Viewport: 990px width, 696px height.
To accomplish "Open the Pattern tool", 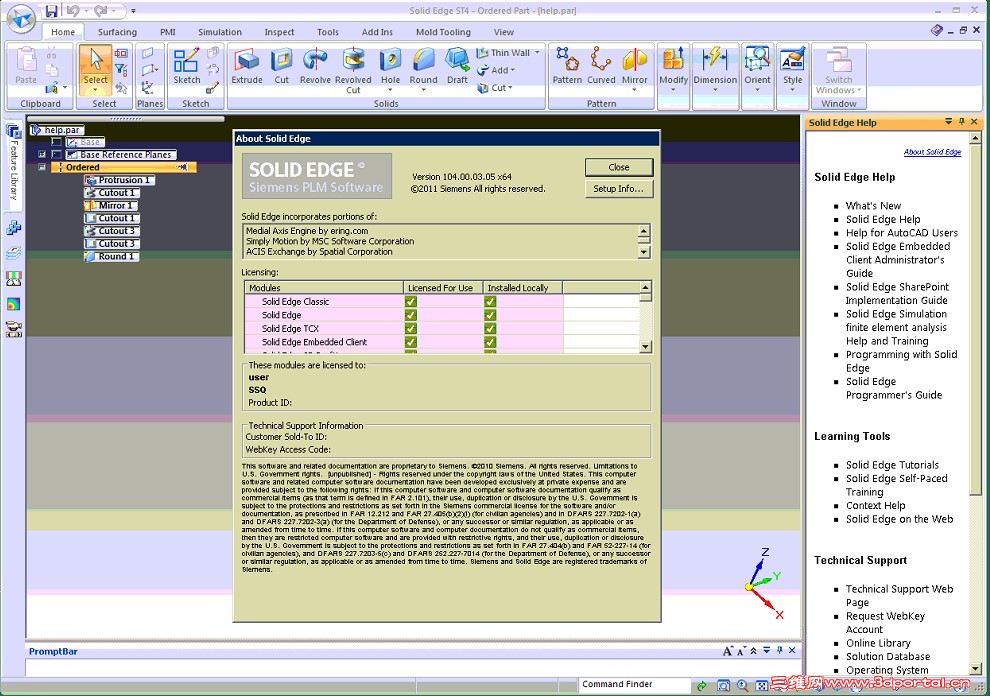I will (567, 66).
